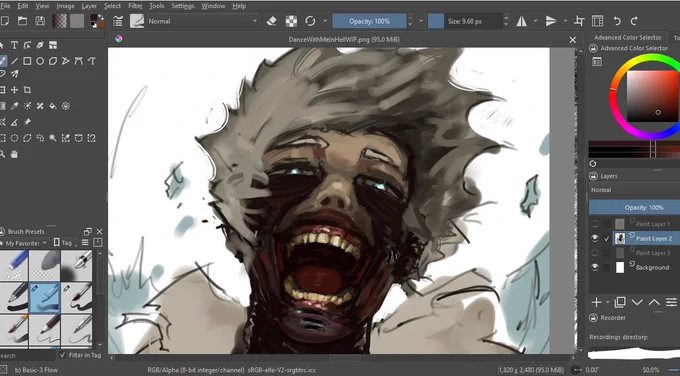
Task: Hide the Background layer
Action: [595, 267]
